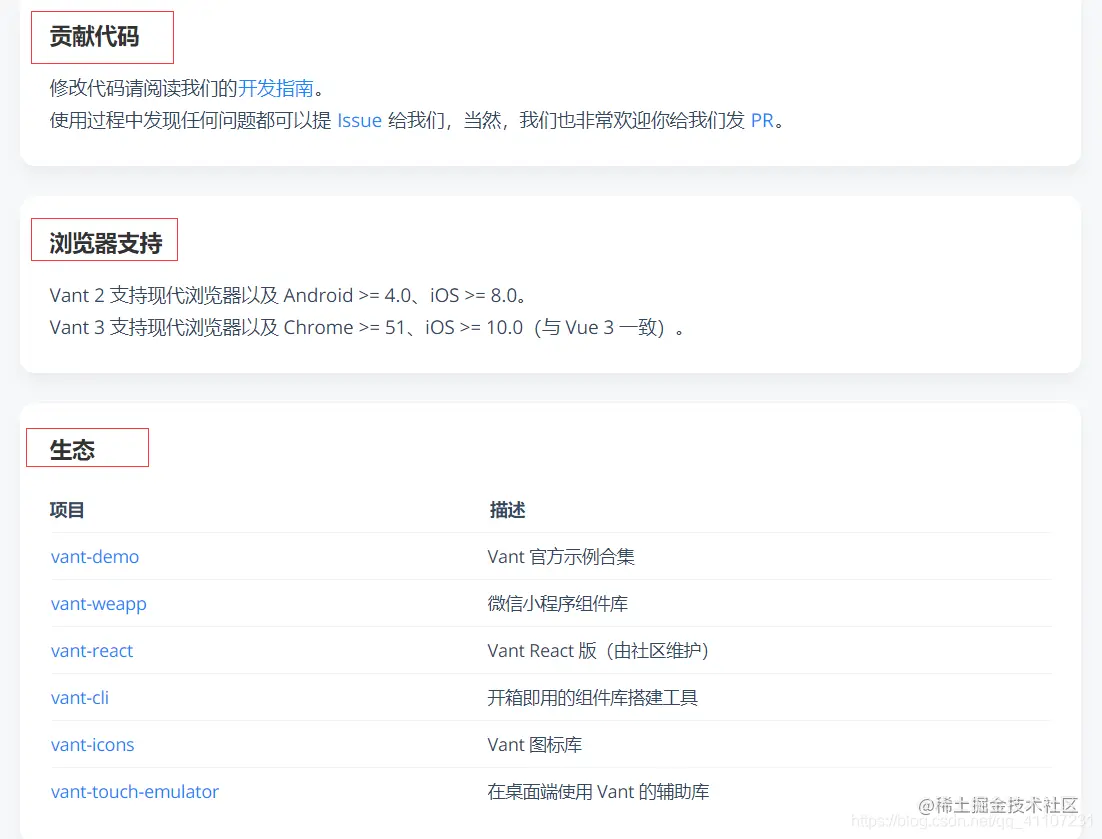Screen dimensions: 1102x839
Task: Click the text '在桌面端使用 Vant 的辅助库'
Action: 598,792
